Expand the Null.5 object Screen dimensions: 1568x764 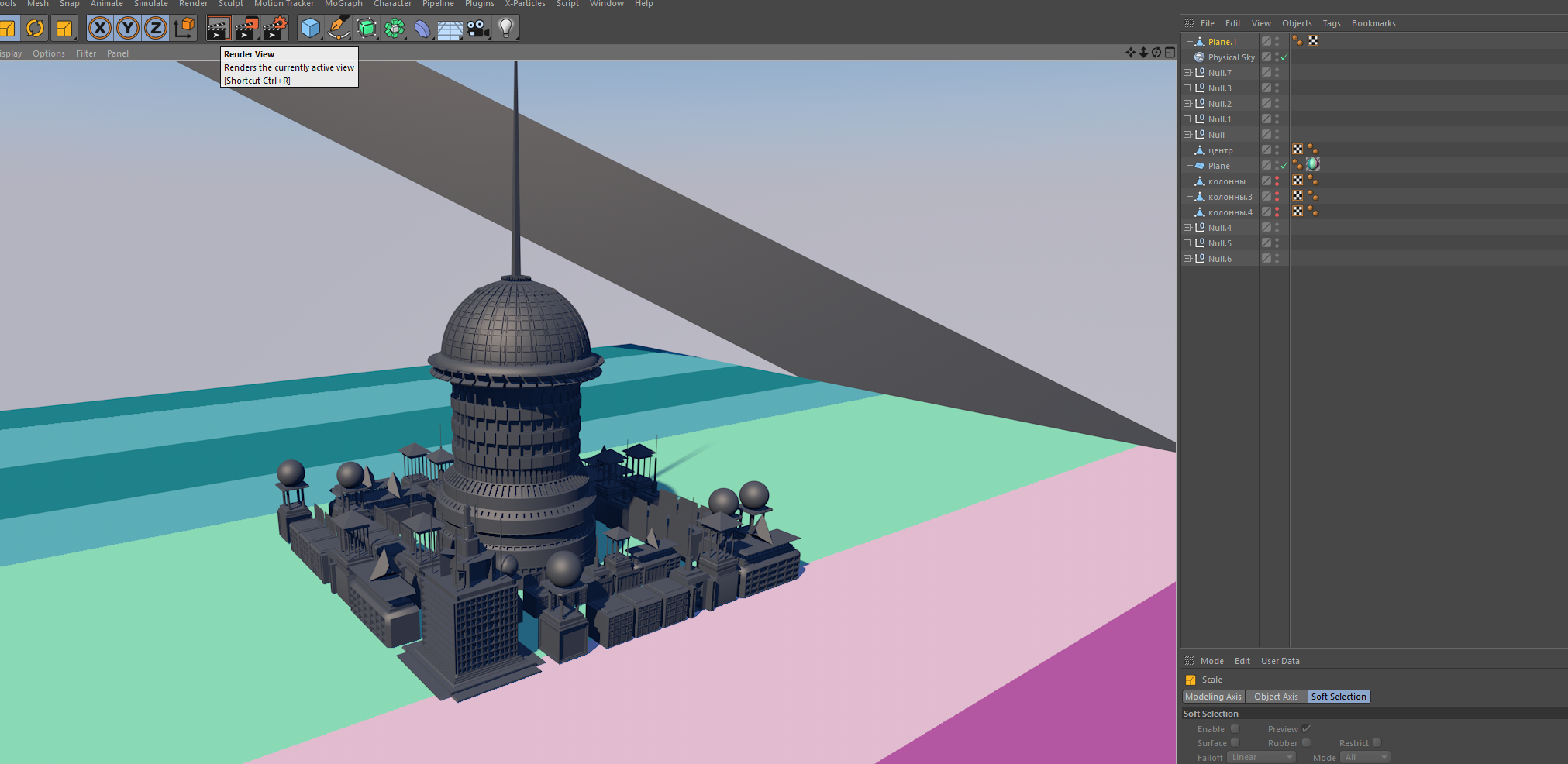(x=1187, y=243)
